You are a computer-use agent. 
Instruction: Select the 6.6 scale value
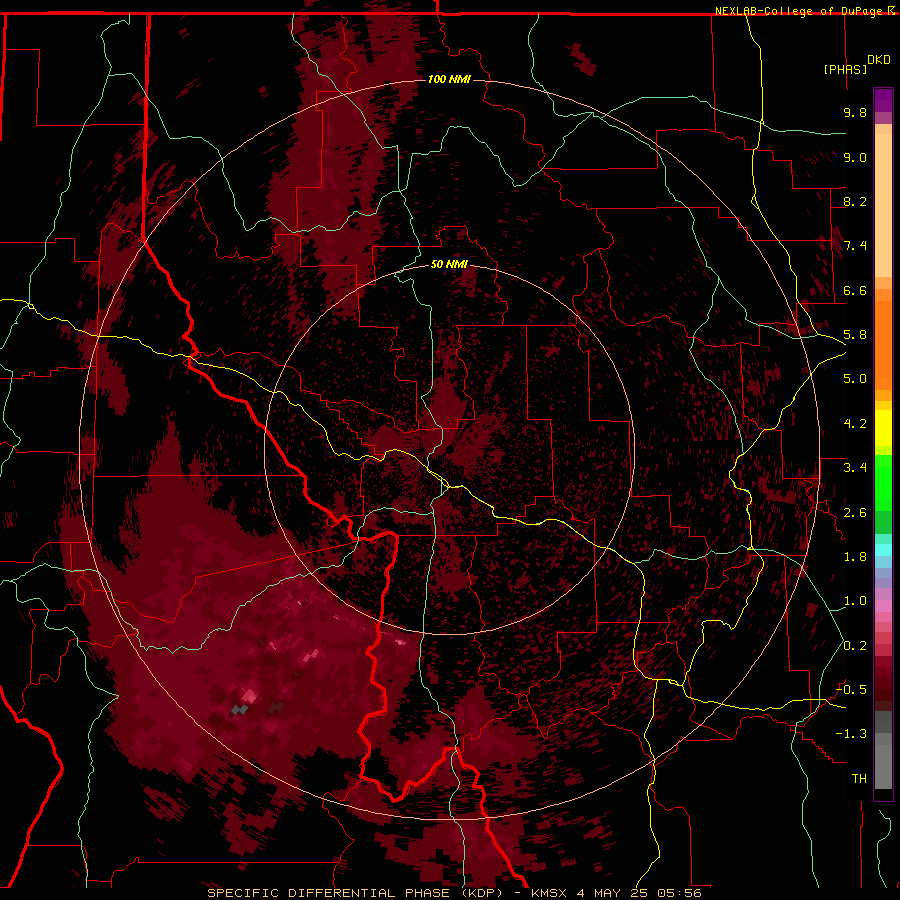click(855, 290)
